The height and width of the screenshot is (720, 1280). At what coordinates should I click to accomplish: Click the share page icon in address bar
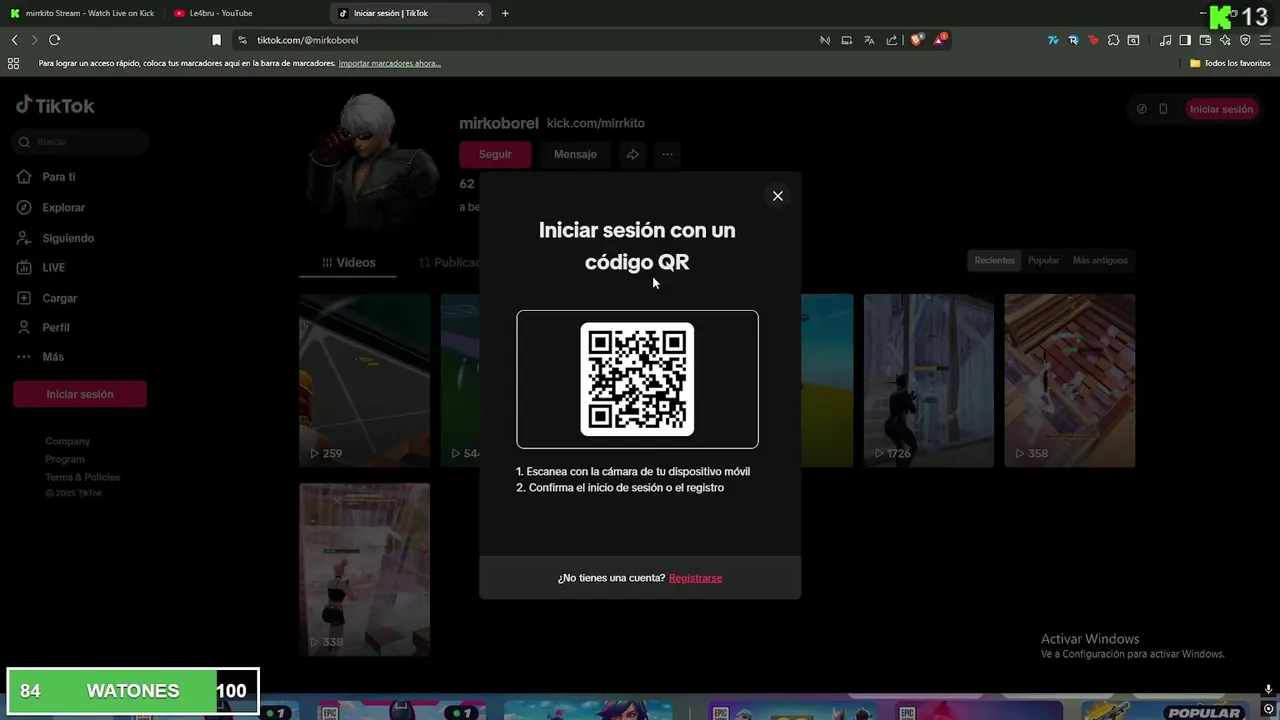(x=892, y=40)
